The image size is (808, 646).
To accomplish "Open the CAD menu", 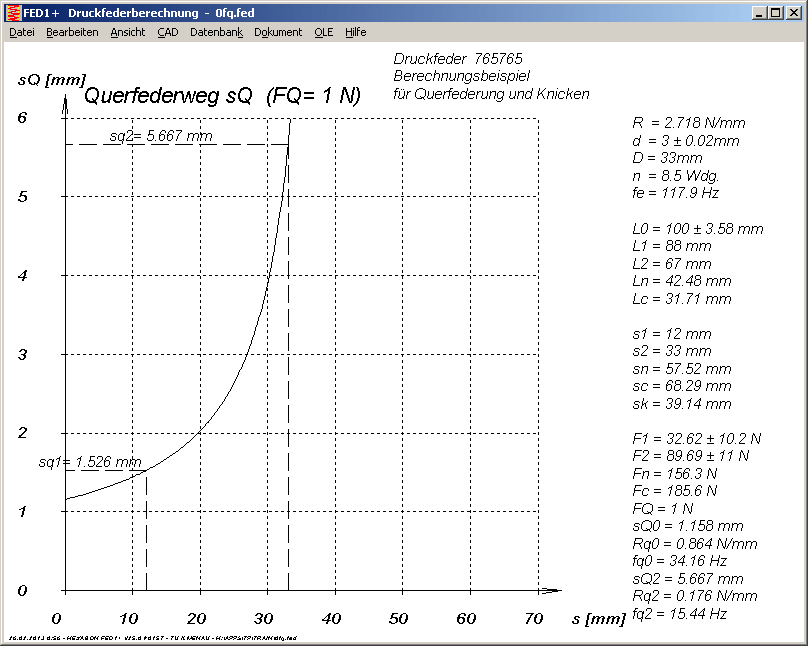I will coord(167,32).
